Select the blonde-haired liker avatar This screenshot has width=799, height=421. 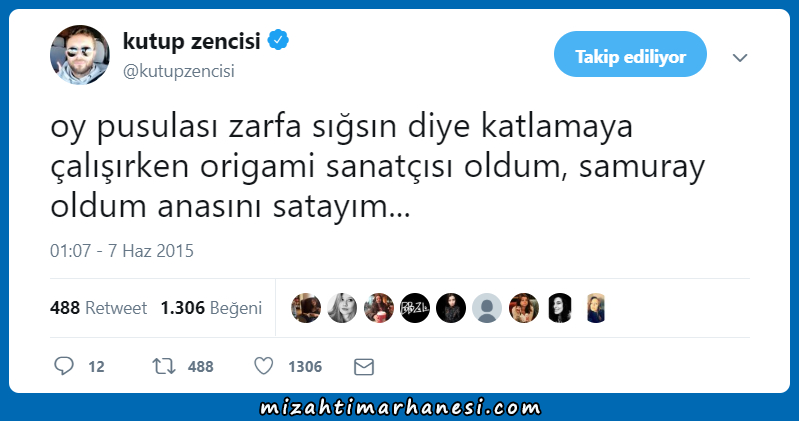[342, 308]
